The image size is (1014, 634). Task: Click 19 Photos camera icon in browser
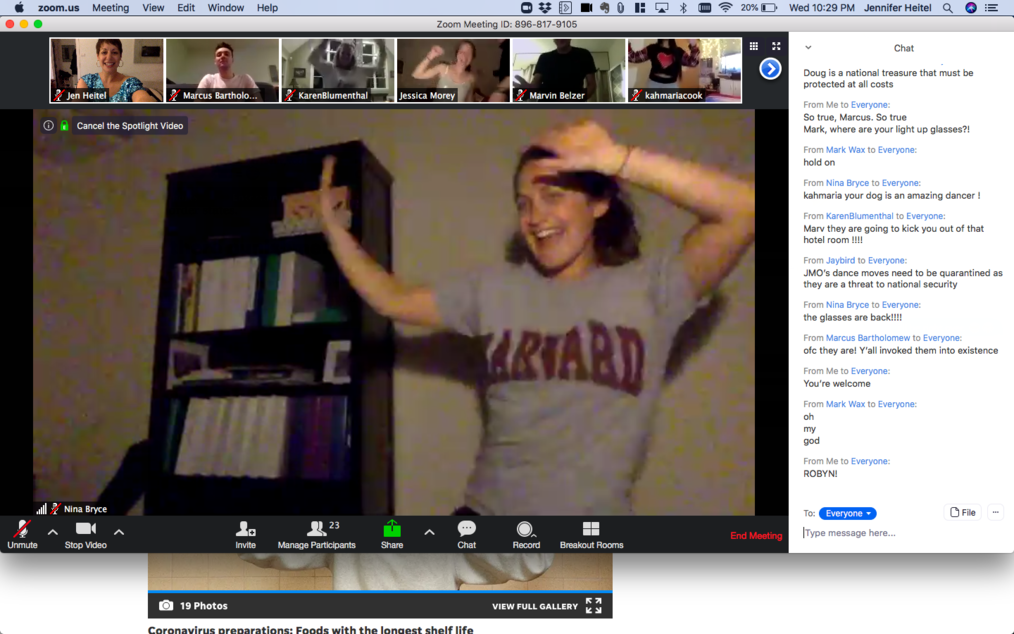[166, 606]
